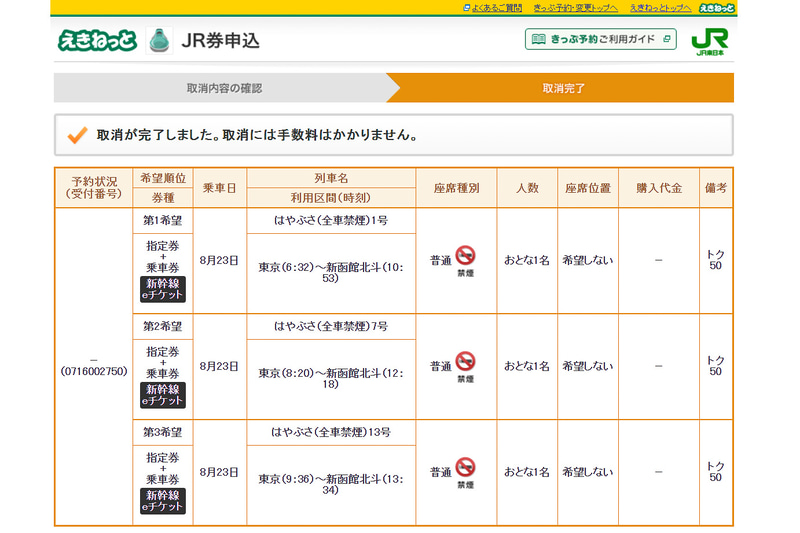
Task: Click 新幹線eチケット badge in 第1希望 row
Action: [x=163, y=289]
